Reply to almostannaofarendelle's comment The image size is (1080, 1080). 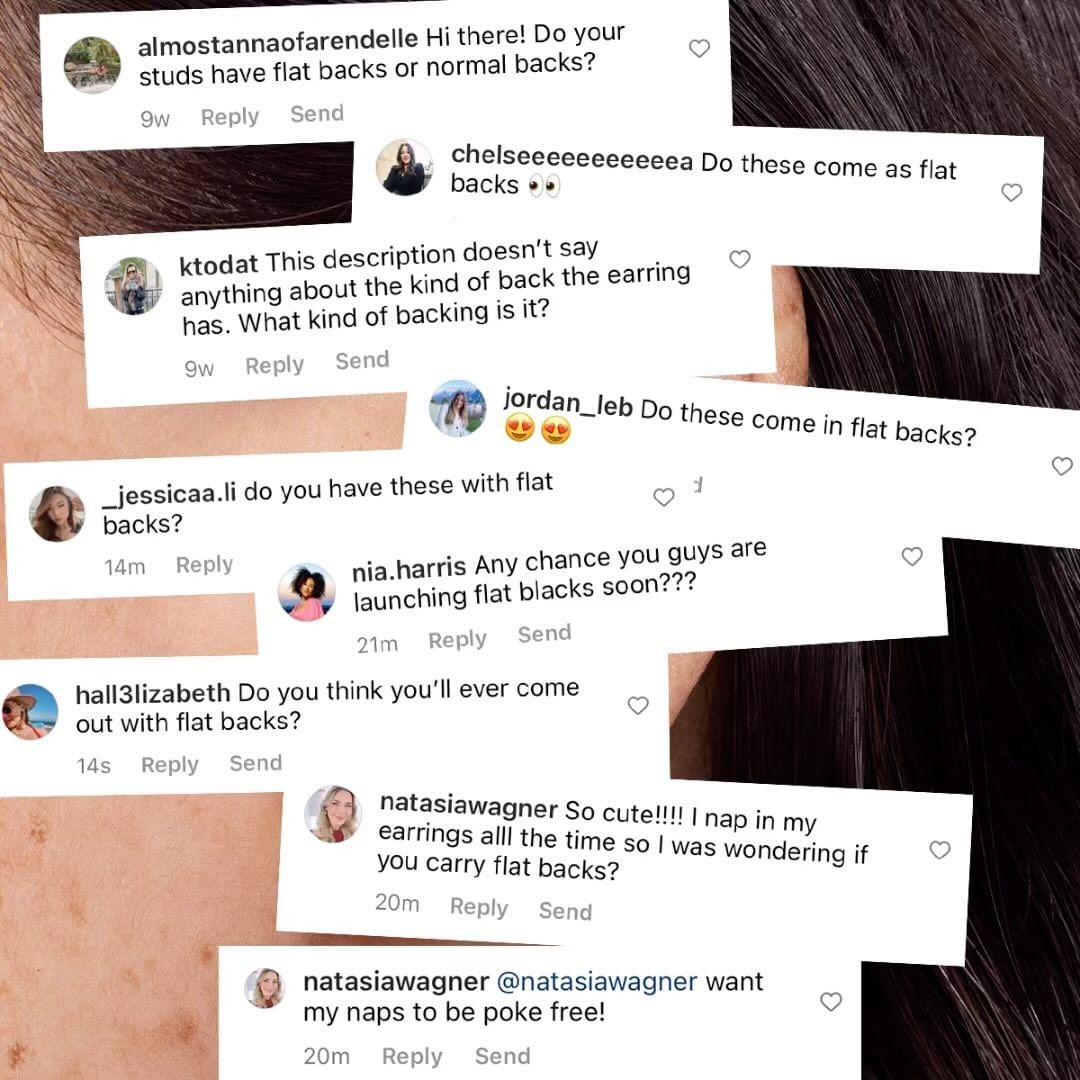tap(229, 117)
